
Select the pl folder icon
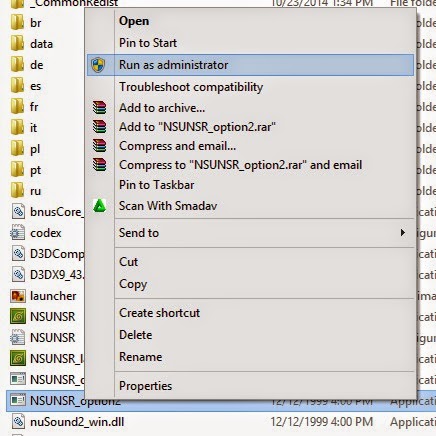(x=17, y=149)
